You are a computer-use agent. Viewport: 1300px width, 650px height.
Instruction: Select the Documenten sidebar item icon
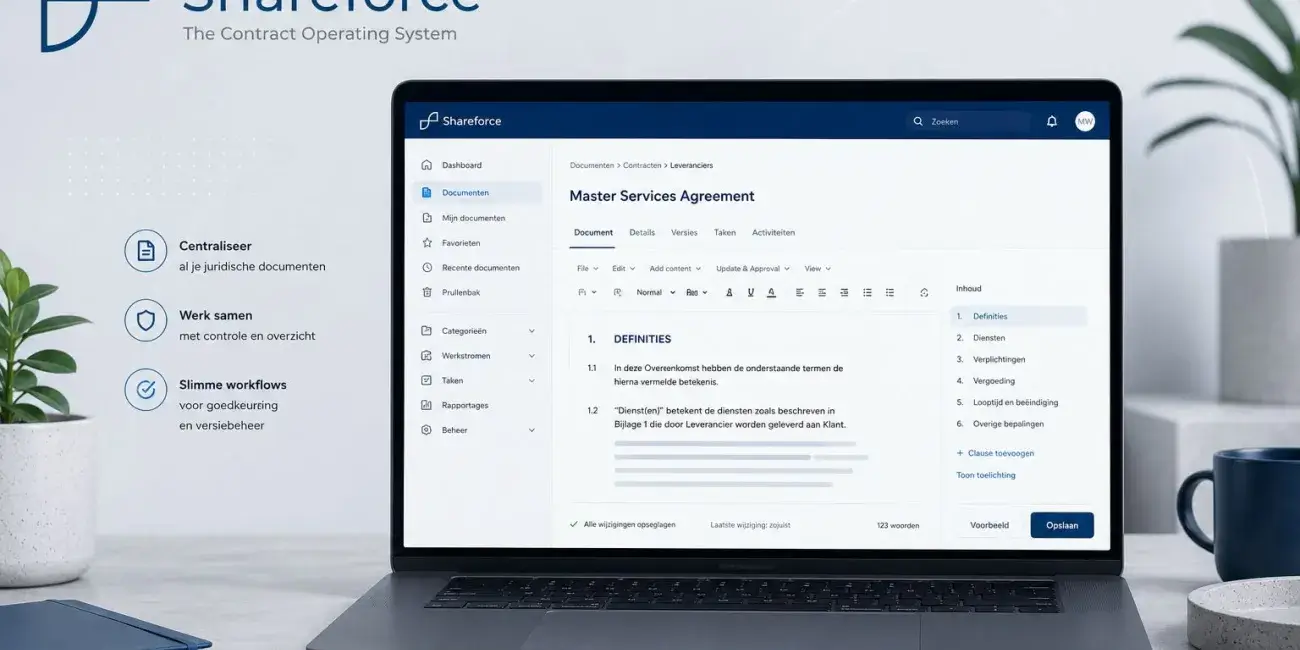click(x=427, y=193)
